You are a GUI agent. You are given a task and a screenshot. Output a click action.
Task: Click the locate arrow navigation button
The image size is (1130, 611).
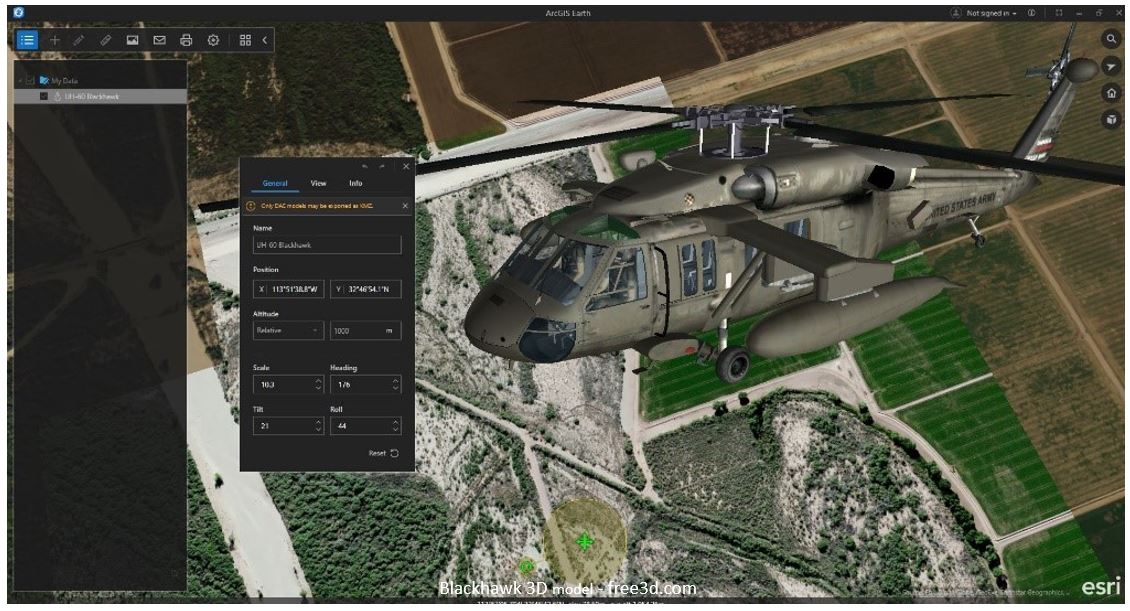pos(1111,66)
